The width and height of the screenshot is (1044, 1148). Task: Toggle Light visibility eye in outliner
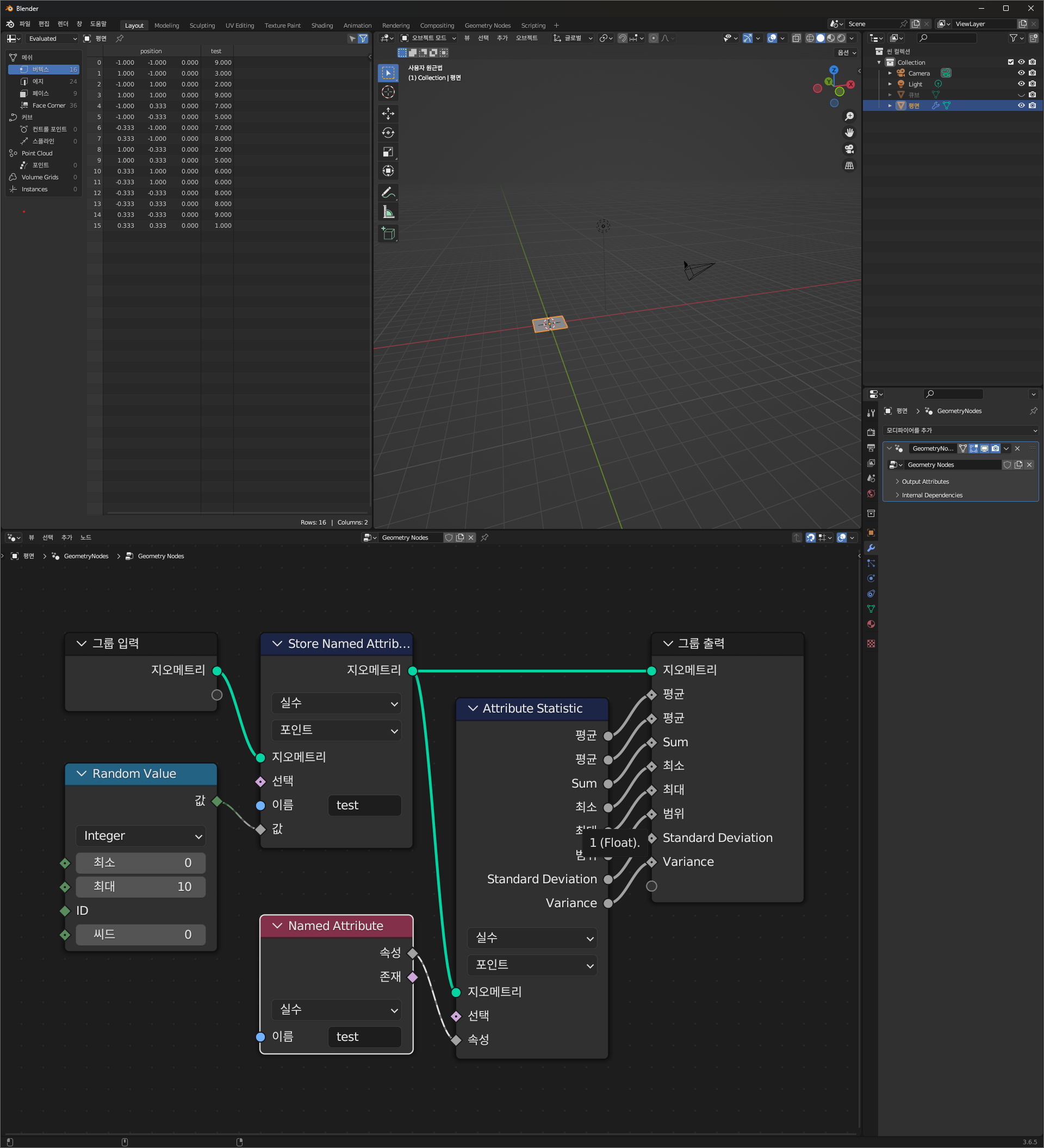tap(1021, 84)
